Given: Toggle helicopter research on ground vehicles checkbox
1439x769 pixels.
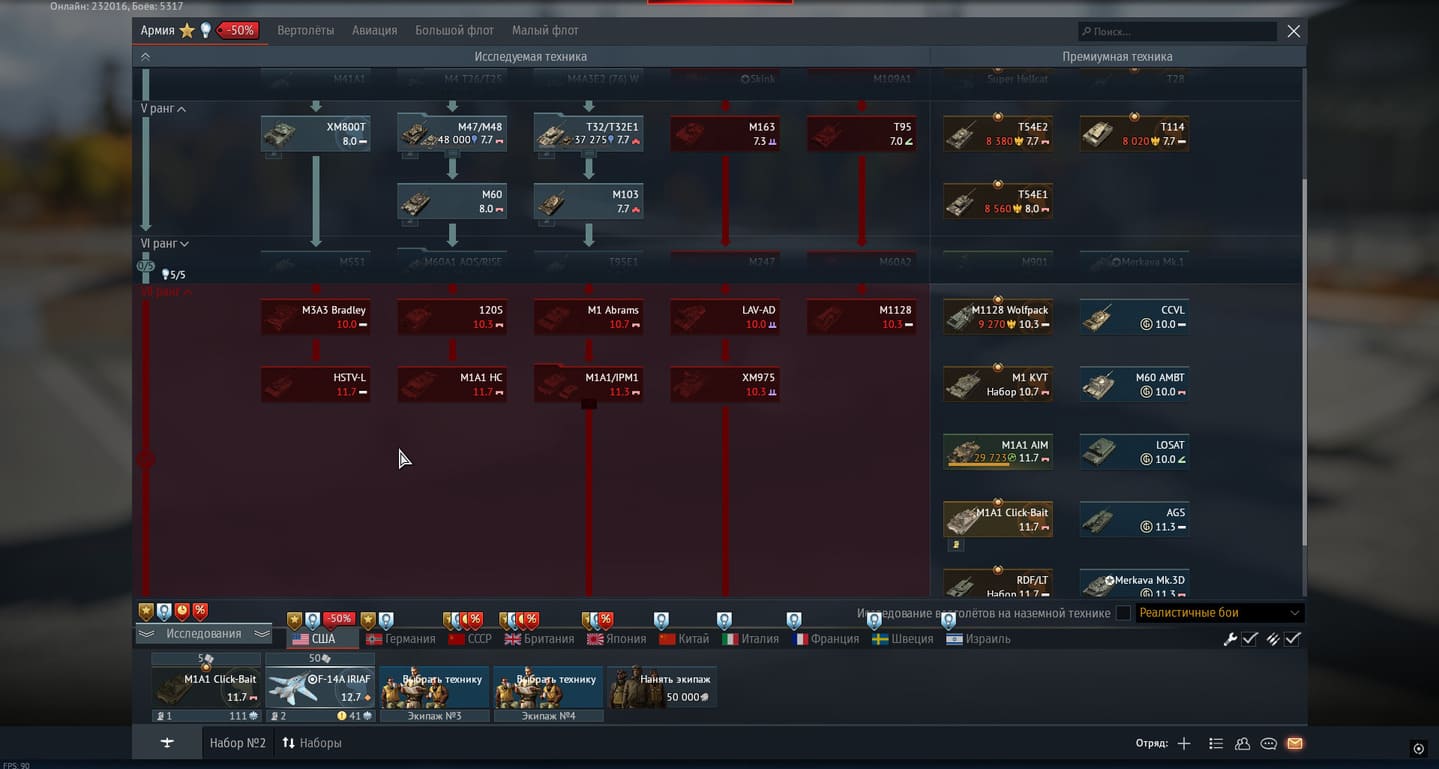Looking at the screenshot, I should [x=1123, y=613].
